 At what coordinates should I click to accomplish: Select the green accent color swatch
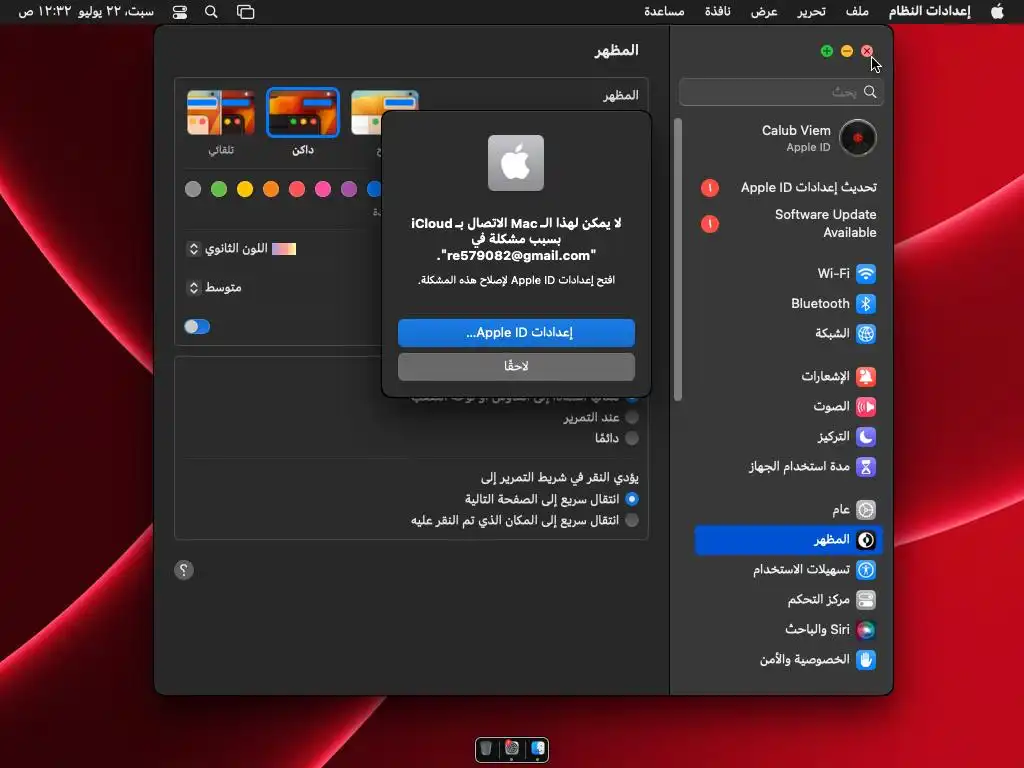[x=219, y=189]
